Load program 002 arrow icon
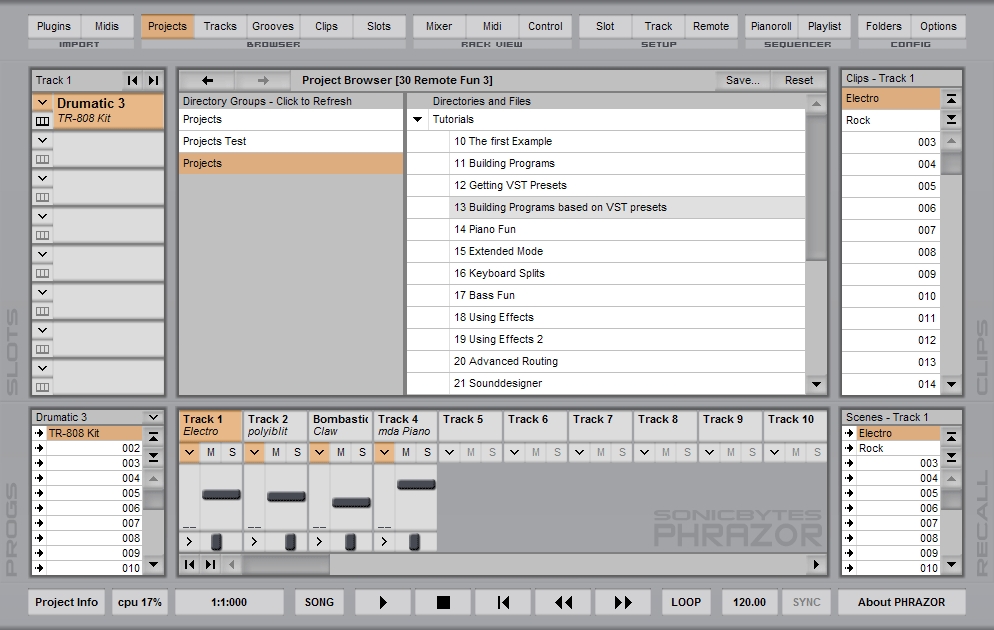The width and height of the screenshot is (994, 630). coord(39,448)
